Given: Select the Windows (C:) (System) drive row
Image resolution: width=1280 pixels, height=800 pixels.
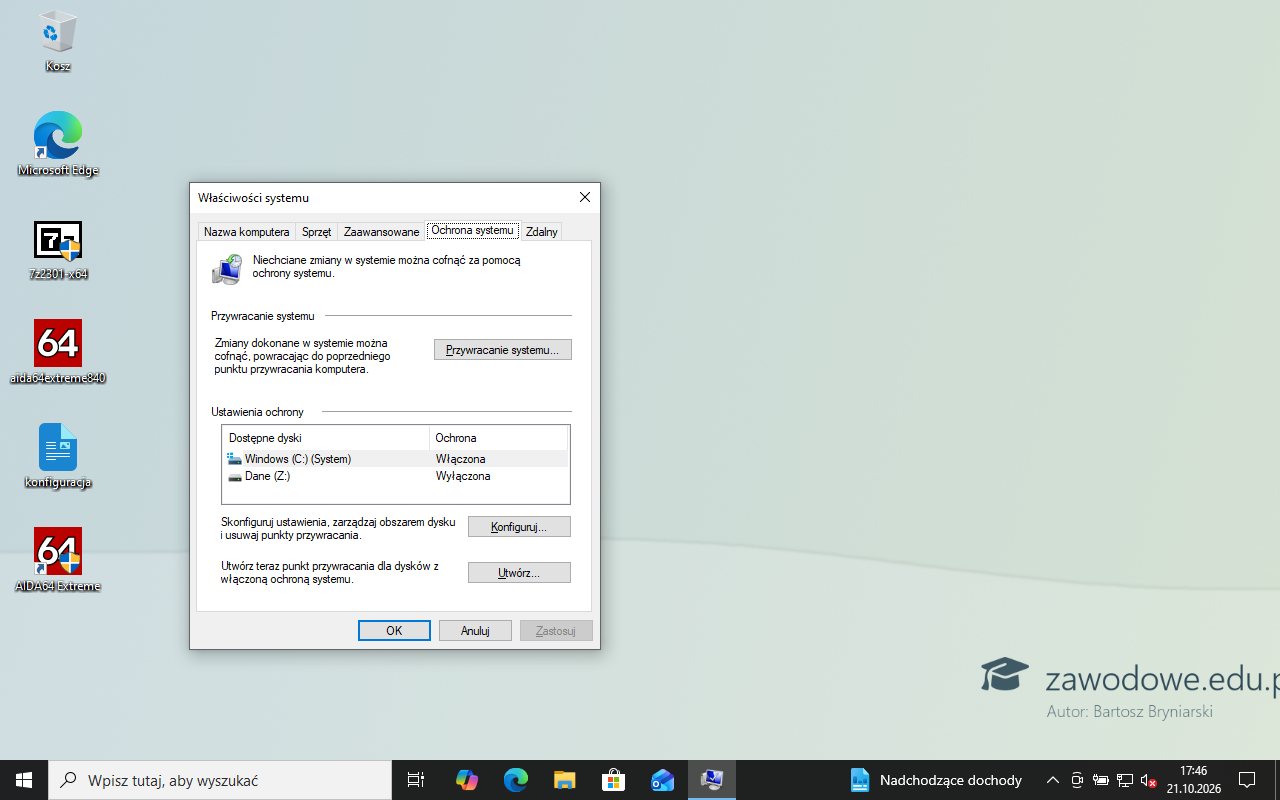Looking at the screenshot, I should [396, 459].
